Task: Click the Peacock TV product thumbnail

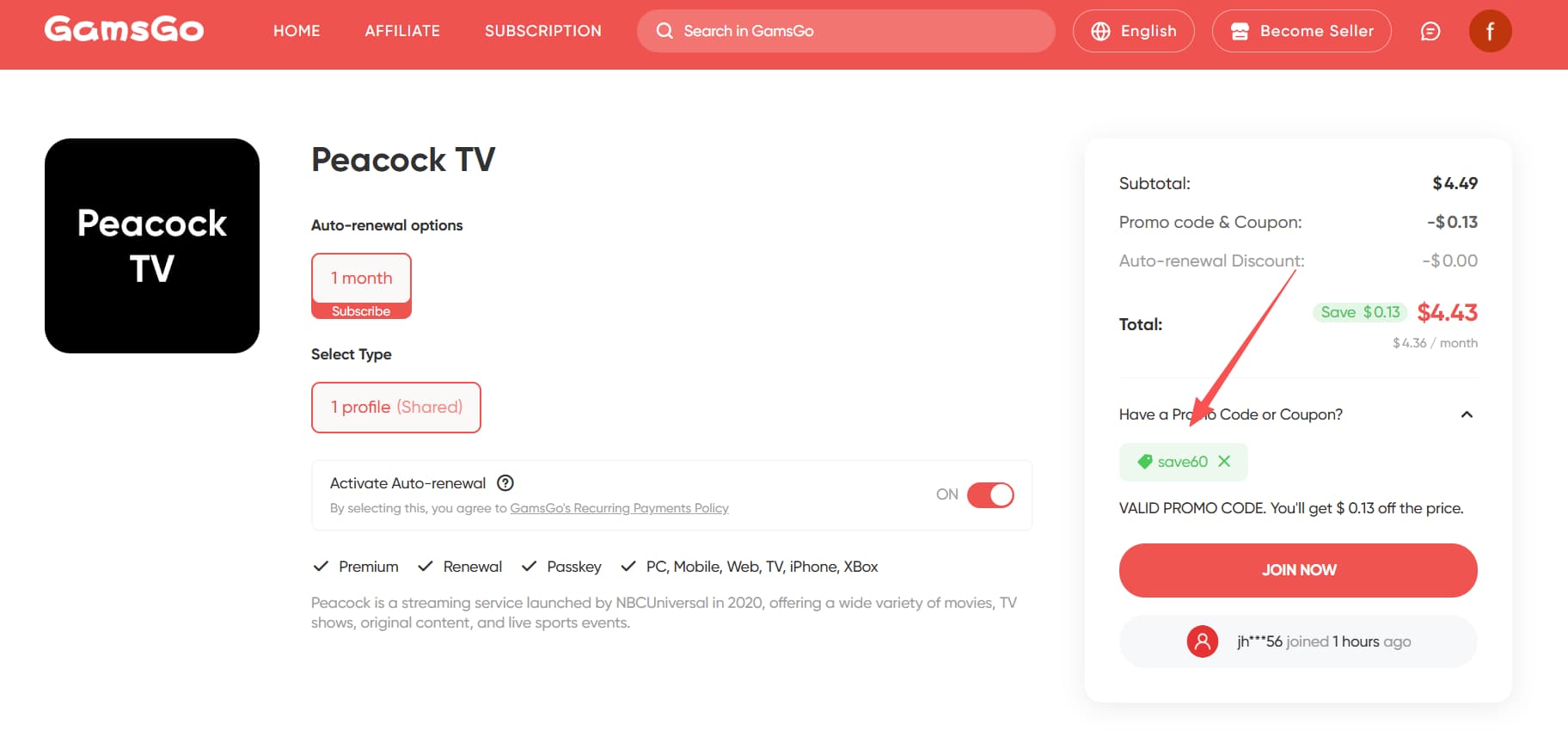Action: tap(152, 246)
